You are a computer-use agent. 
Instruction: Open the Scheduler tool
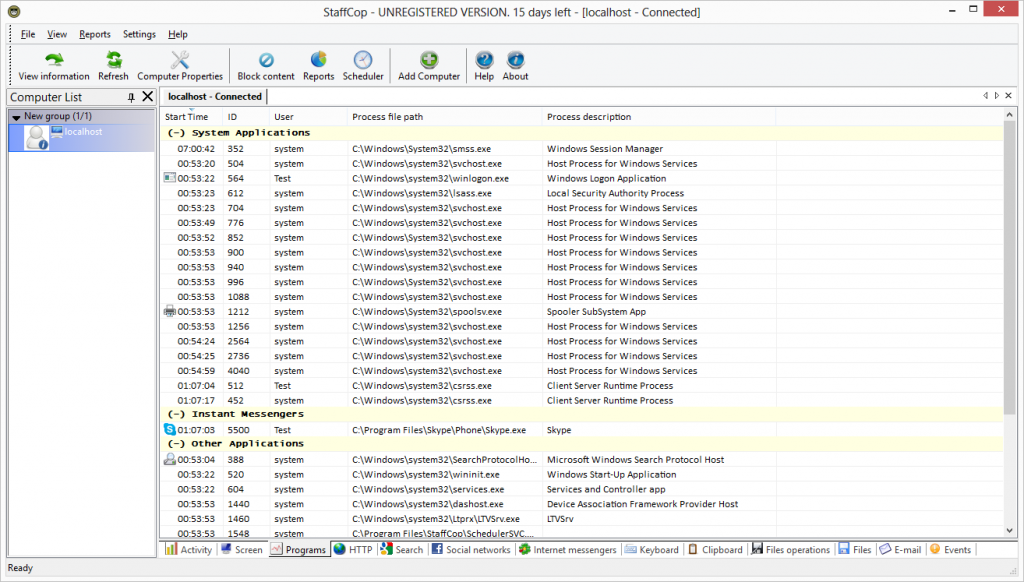[x=363, y=61]
